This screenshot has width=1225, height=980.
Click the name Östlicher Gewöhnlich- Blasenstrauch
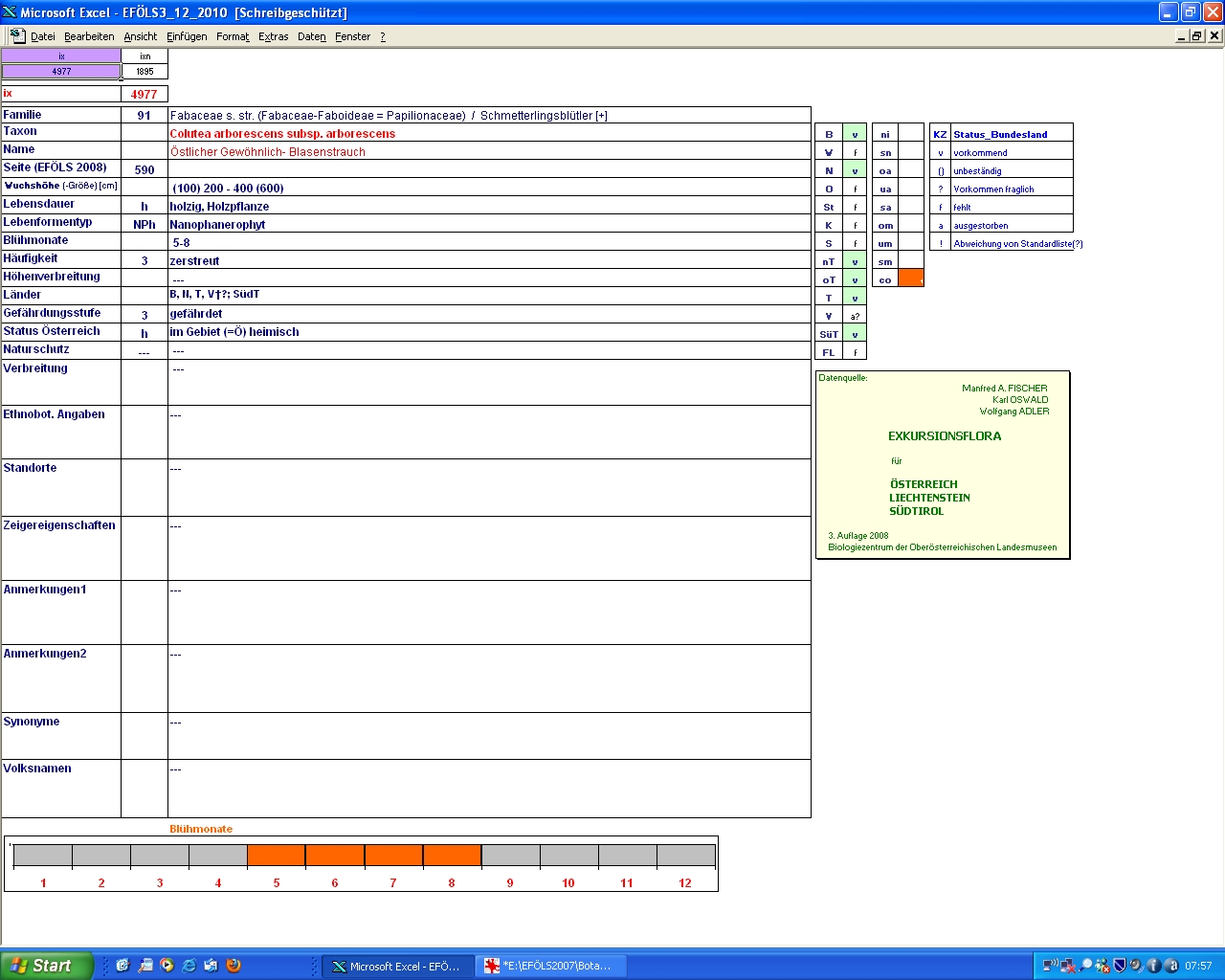268,152
